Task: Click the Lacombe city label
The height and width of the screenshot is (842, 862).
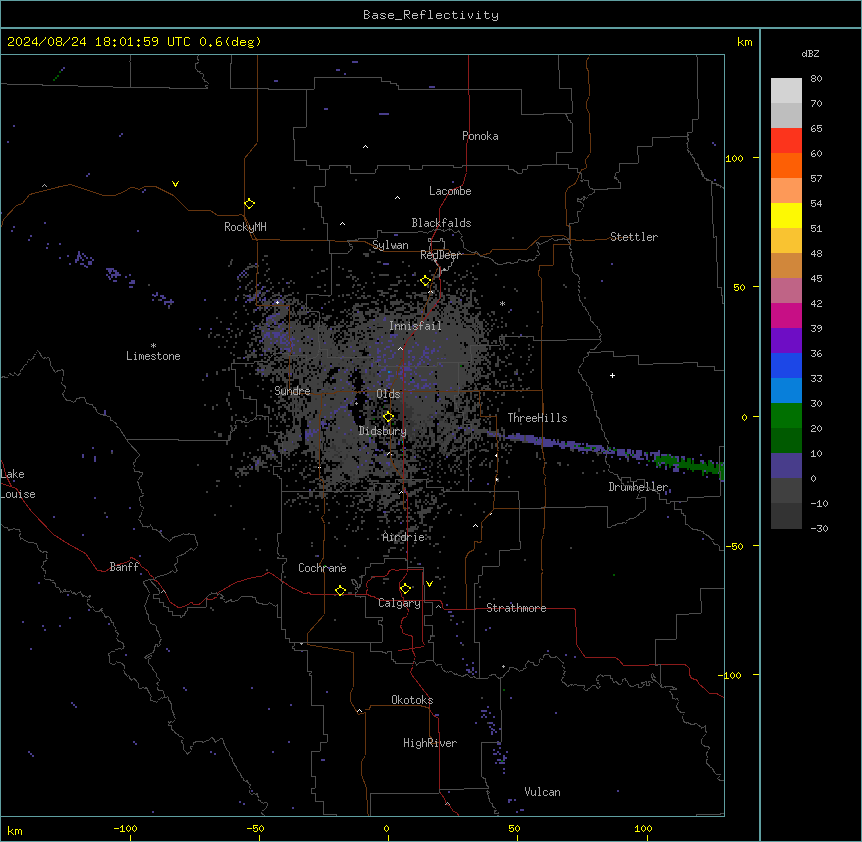Action: pos(450,191)
